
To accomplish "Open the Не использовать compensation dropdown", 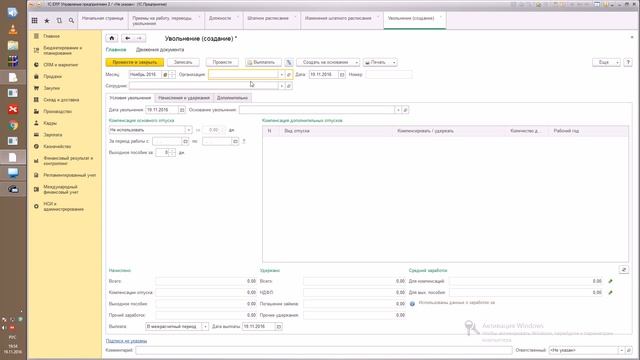I will coord(189,130).
